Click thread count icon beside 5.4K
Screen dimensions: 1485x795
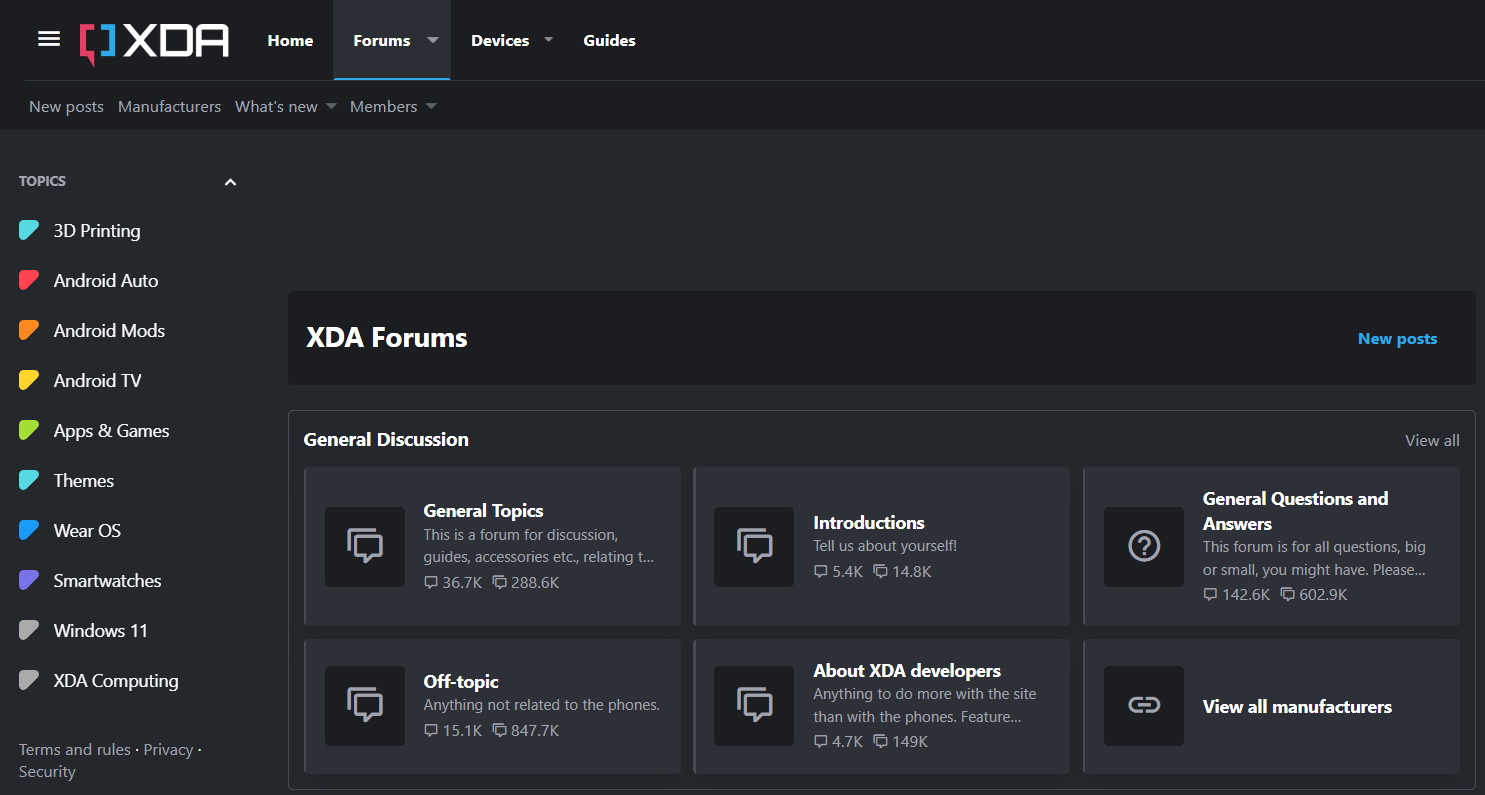click(821, 572)
